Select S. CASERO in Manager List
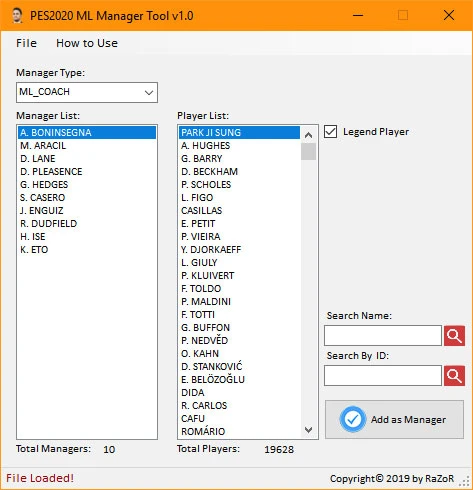Screen dimensions: 473x490 coord(87,197)
